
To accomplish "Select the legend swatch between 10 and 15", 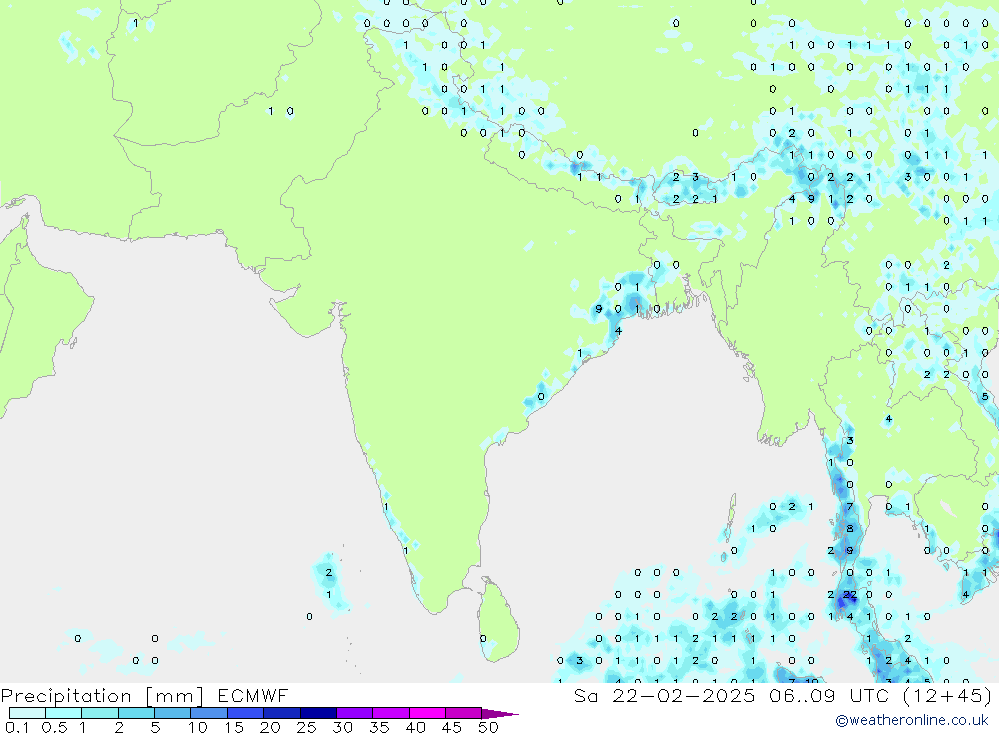I will click(x=209, y=713).
